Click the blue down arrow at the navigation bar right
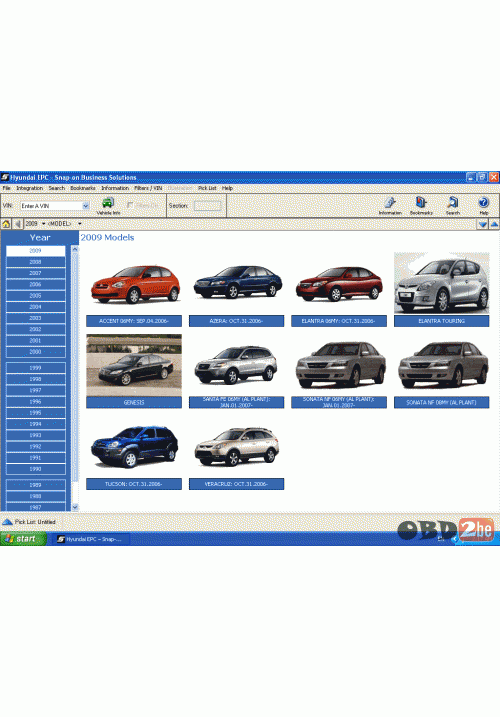Image resolution: width=500 pixels, height=717 pixels. point(483,224)
